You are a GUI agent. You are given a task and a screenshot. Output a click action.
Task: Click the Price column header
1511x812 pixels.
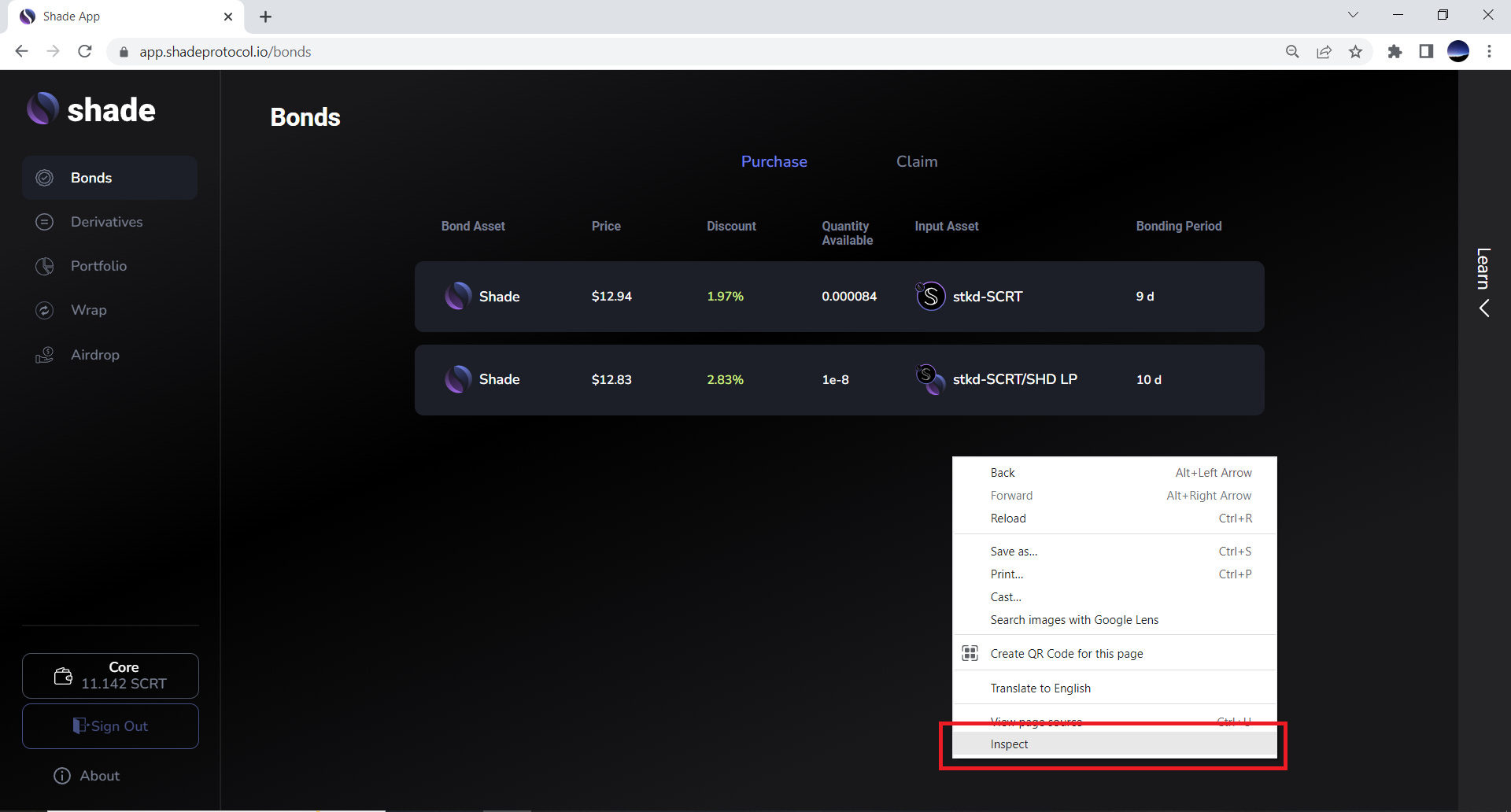pos(606,227)
